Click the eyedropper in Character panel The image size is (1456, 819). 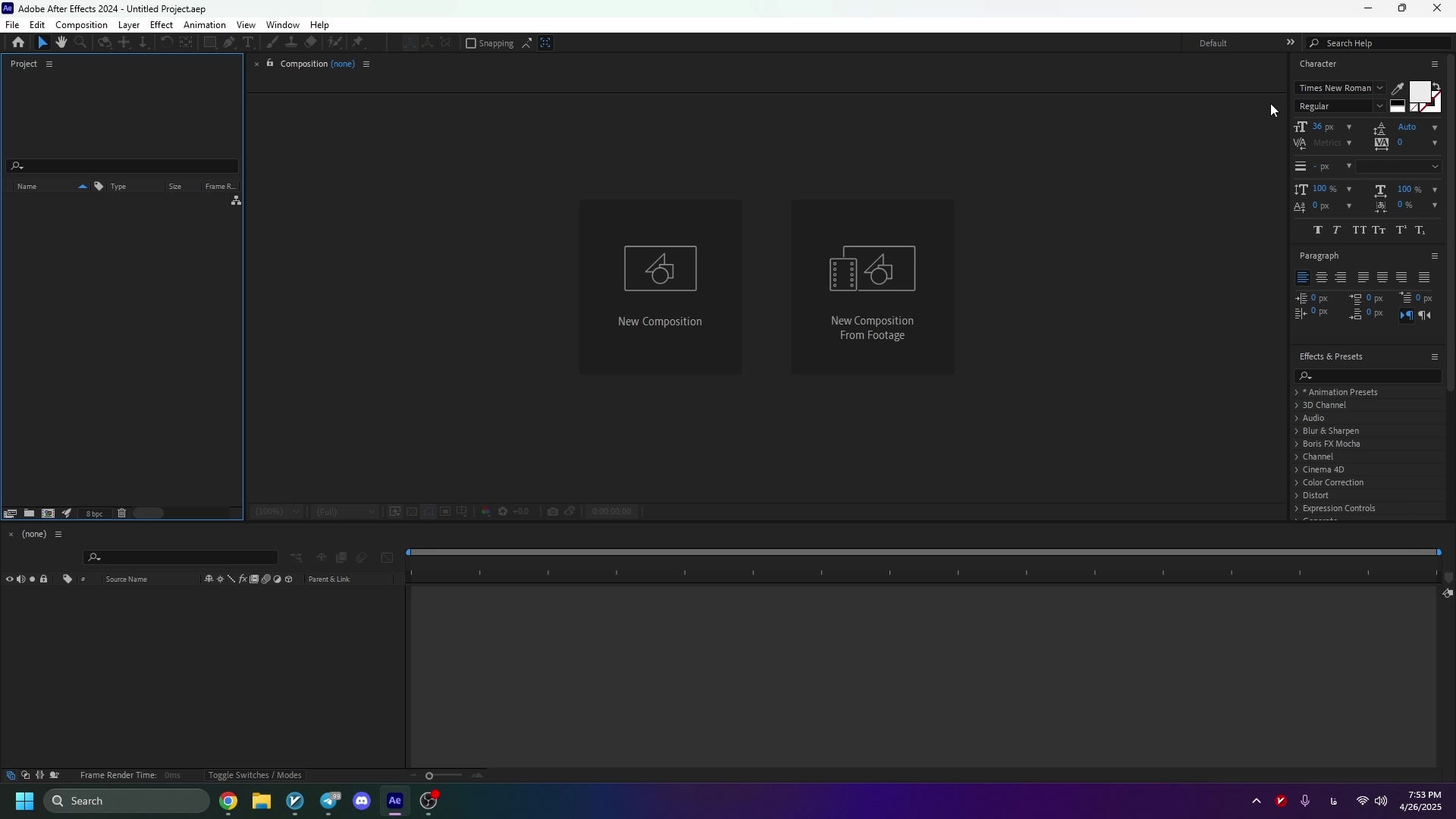[1398, 89]
